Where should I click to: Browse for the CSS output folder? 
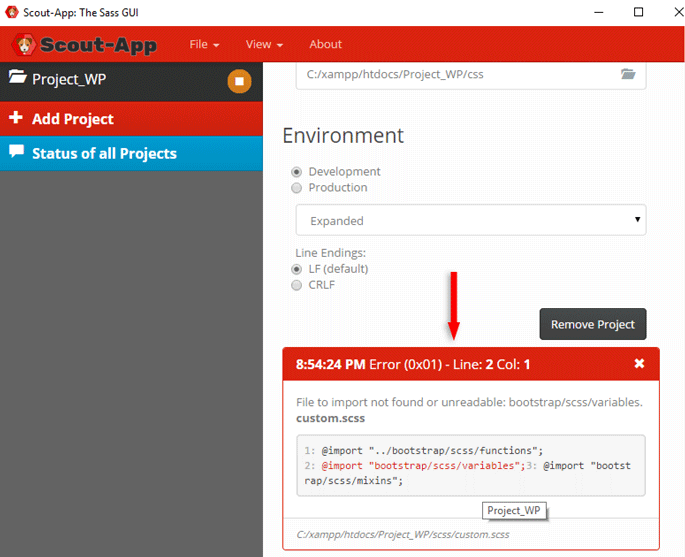(x=628, y=74)
